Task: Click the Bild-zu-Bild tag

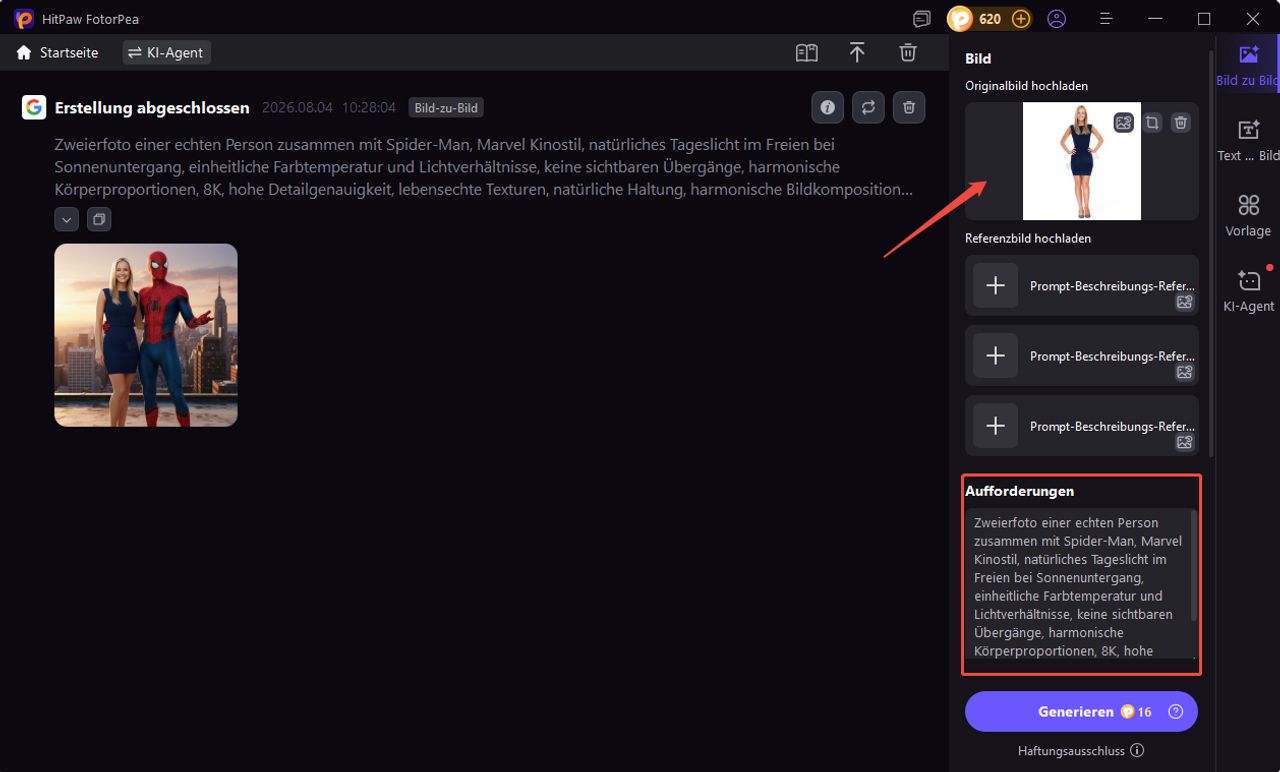Action: [446, 108]
